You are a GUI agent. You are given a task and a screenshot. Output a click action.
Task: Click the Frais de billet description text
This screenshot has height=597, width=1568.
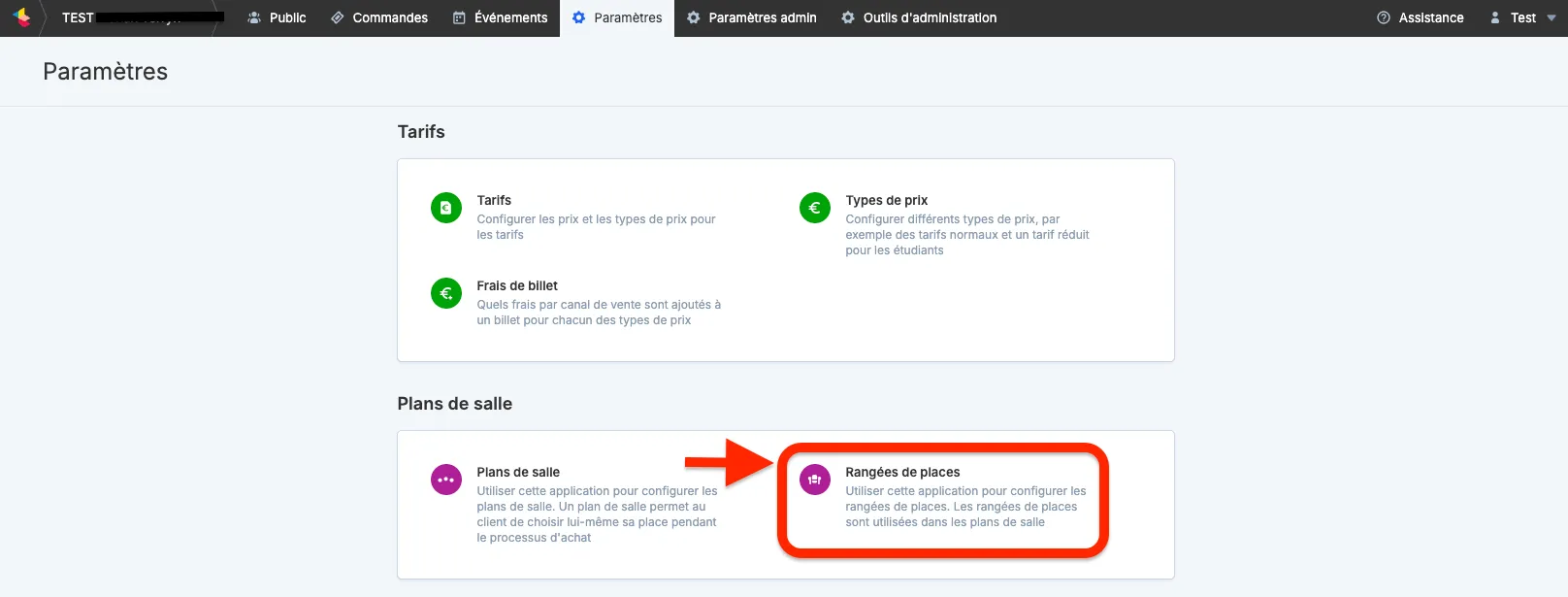coord(599,313)
